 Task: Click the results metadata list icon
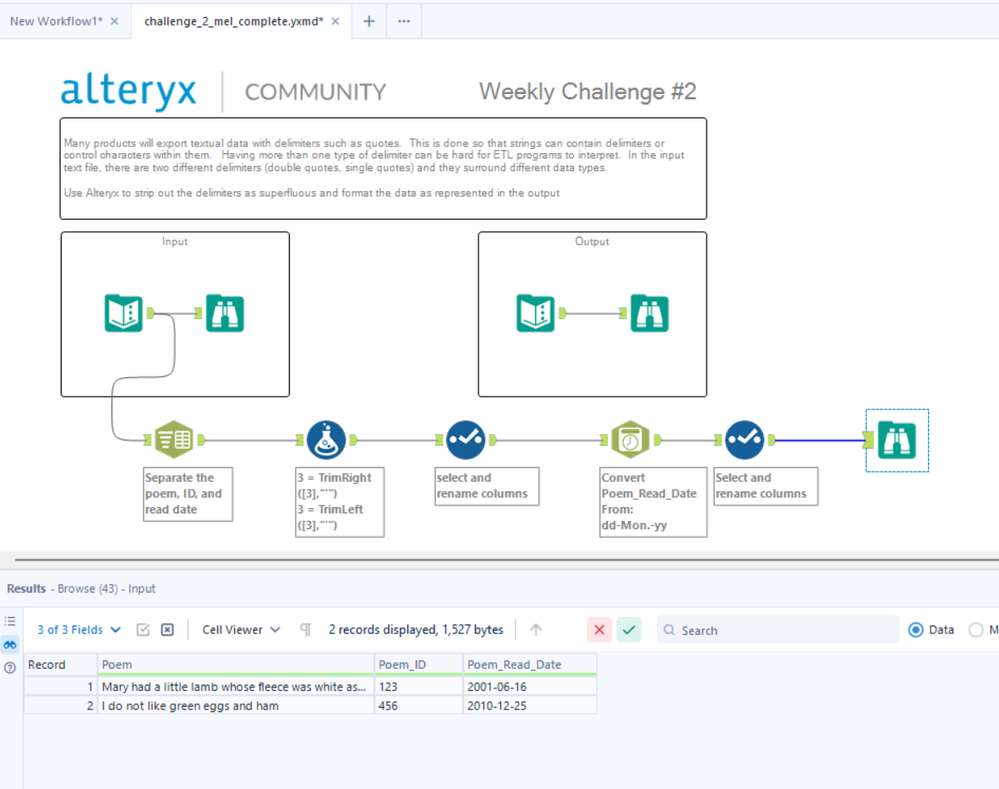(10, 621)
